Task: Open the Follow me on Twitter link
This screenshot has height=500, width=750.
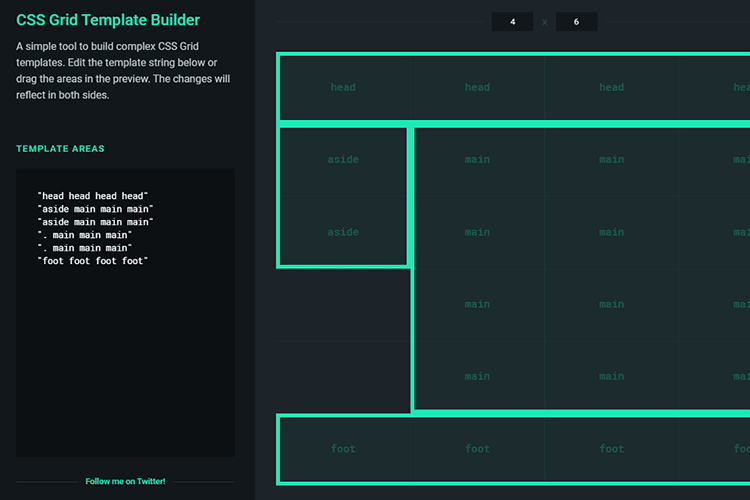Action: (x=125, y=481)
